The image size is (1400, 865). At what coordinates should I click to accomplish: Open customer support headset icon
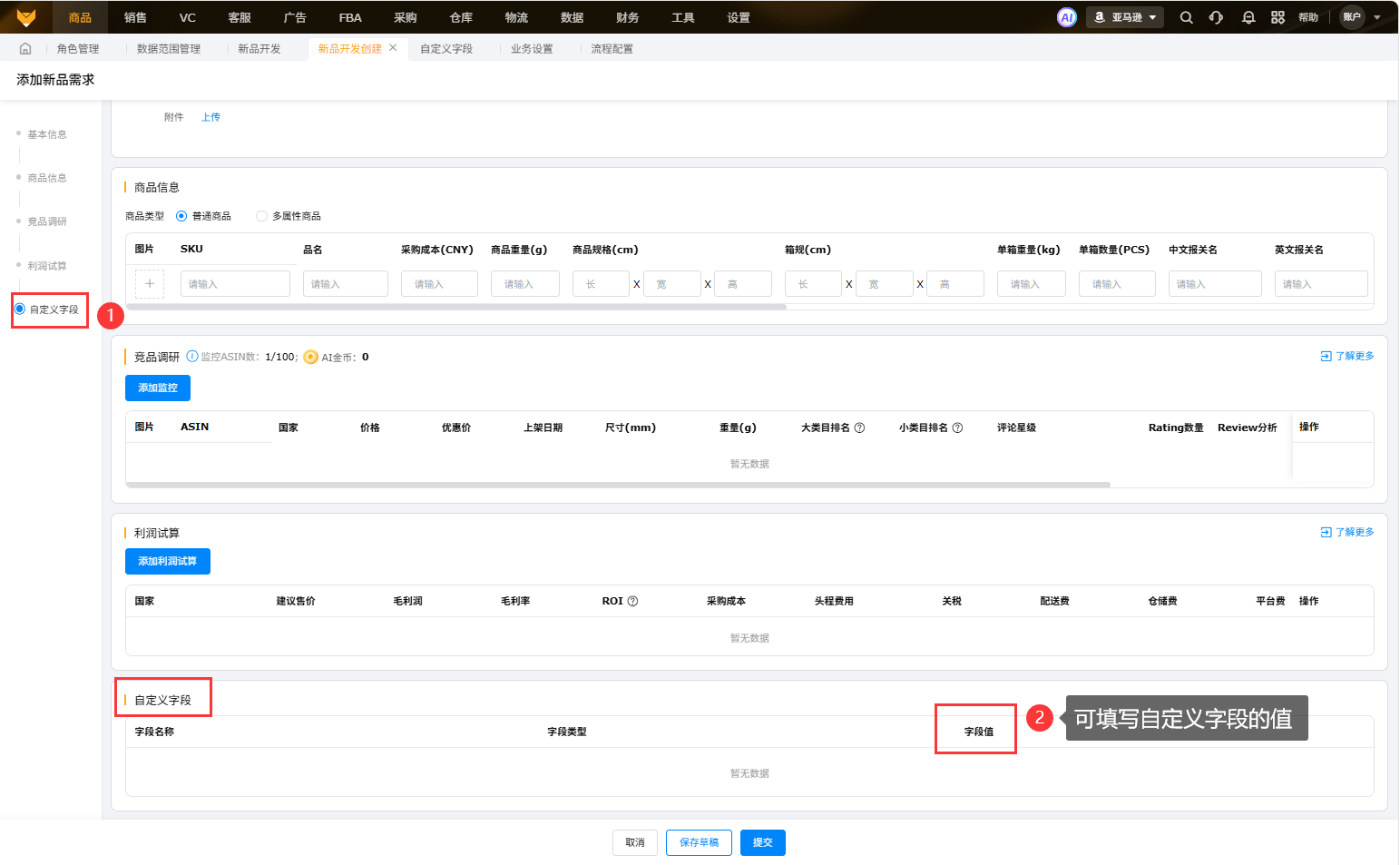click(1216, 17)
